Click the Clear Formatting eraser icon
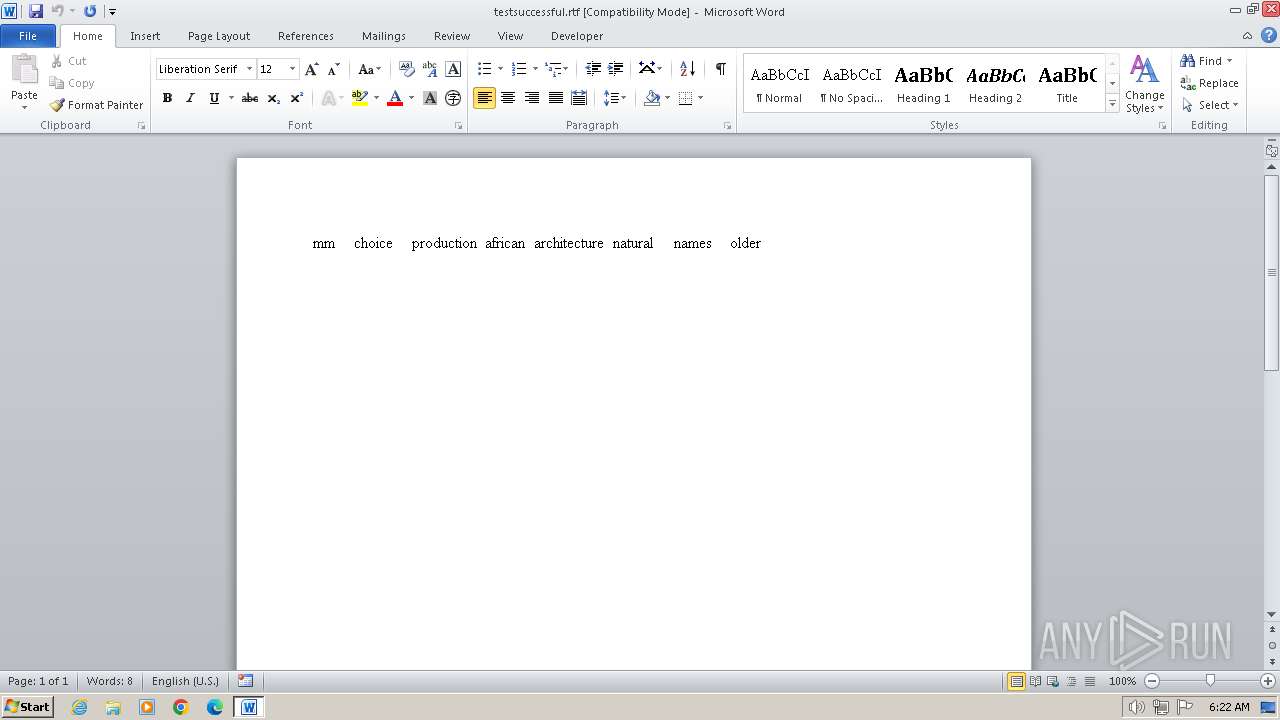This screenshot has height=720, width=1280. point(407,69)
